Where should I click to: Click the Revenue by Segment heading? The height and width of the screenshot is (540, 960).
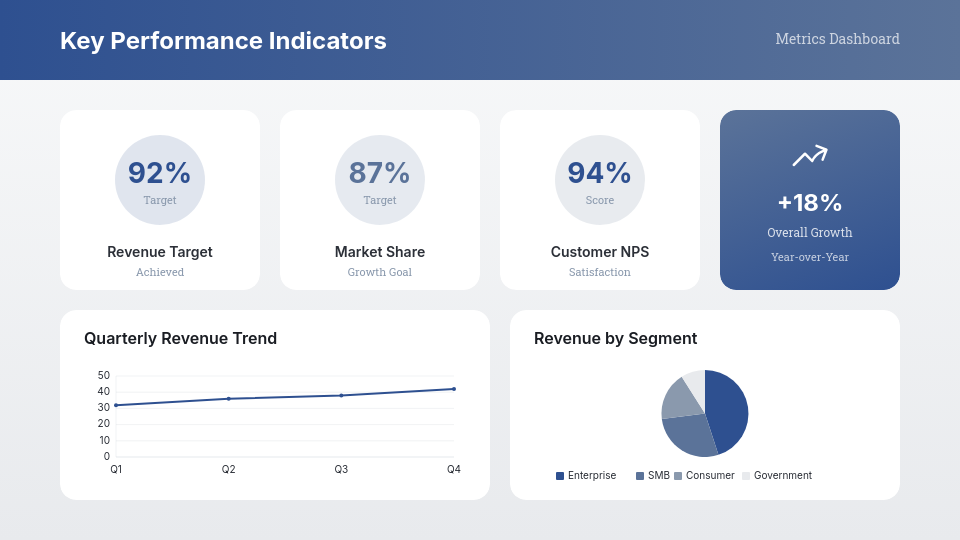pos(615,339)
